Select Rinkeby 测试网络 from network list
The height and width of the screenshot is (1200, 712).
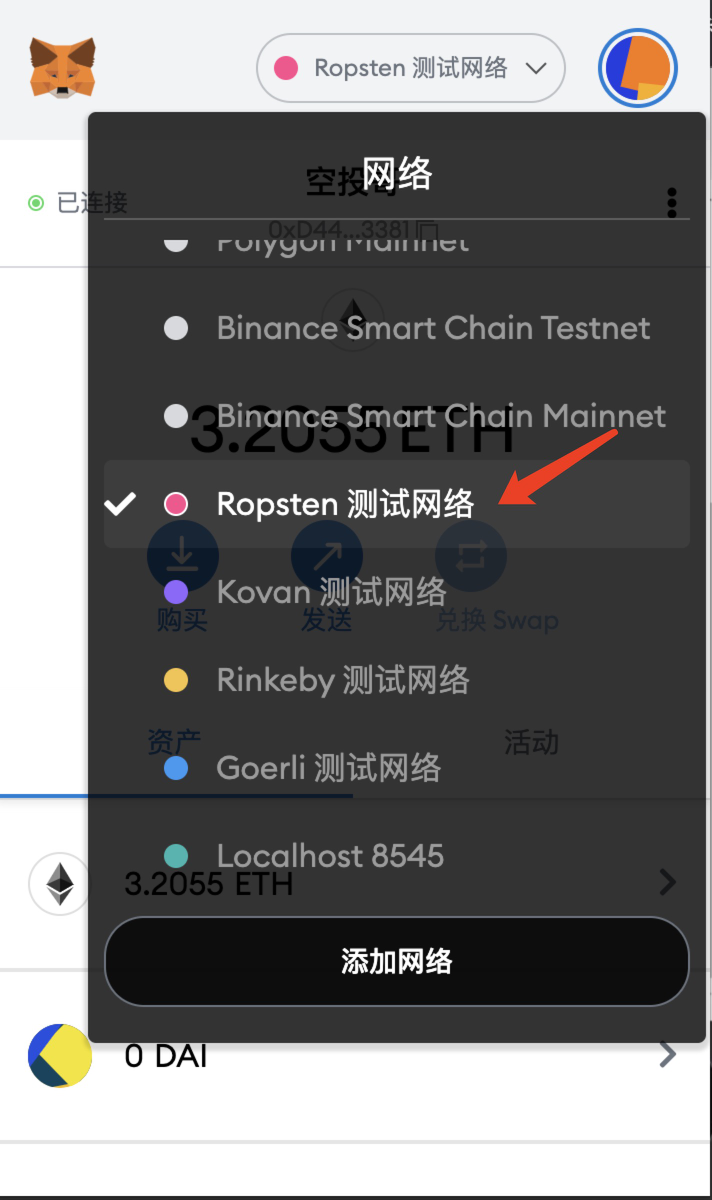tap(342, 680)
